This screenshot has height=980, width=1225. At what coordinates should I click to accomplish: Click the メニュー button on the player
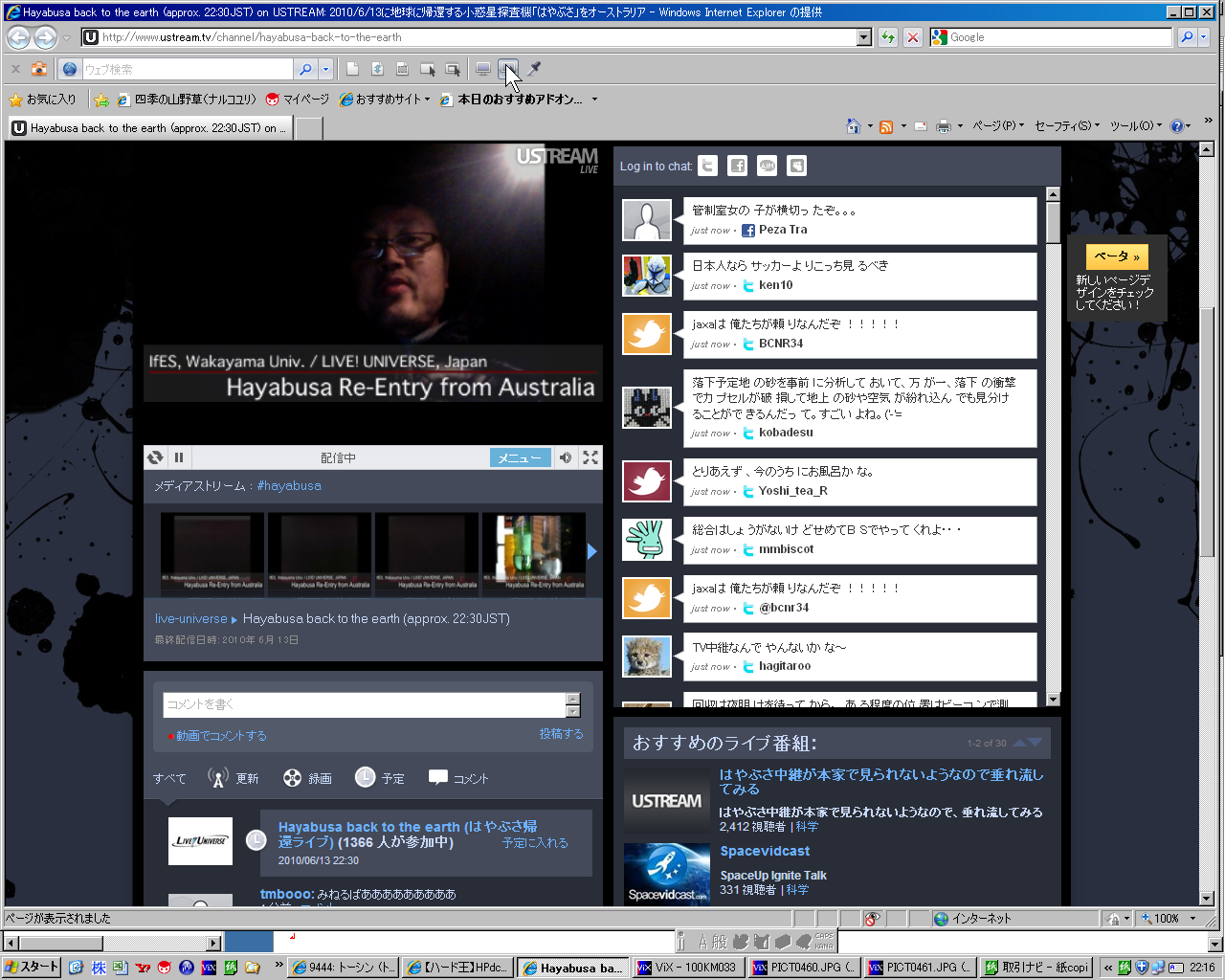point(520,457)
